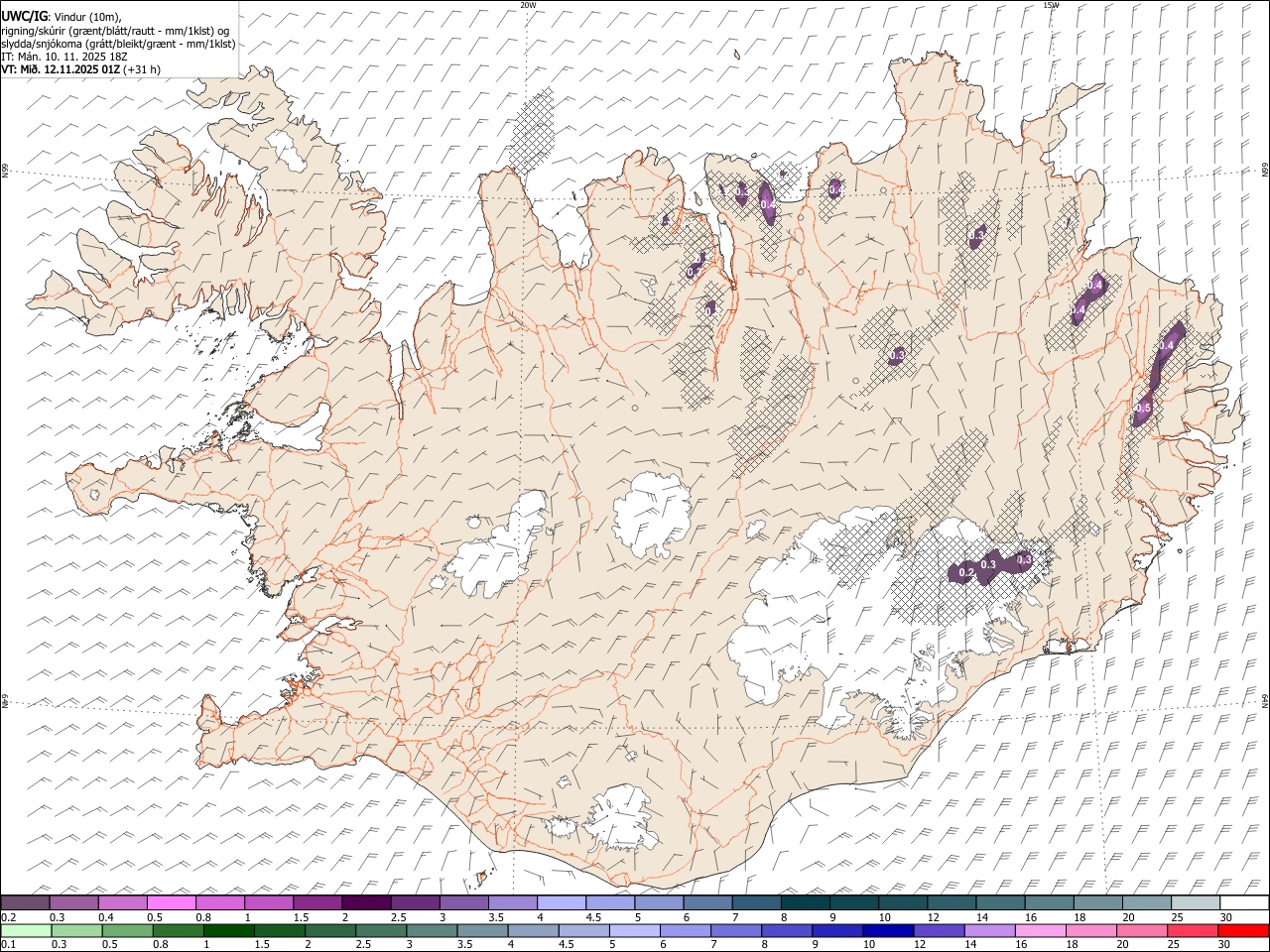Screen dimensions: 1270x952
Task: Click the "VT: Mið. 12.11.2025 01Z" valid time
Action: 61,69
